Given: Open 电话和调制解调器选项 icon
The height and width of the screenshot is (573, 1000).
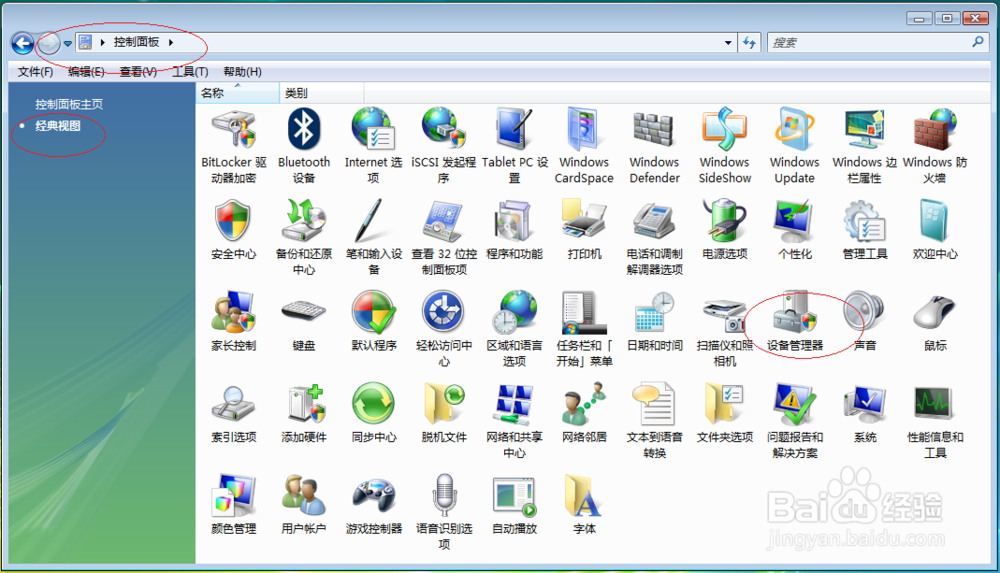Looking at the screenshot, I should (654, 221).
